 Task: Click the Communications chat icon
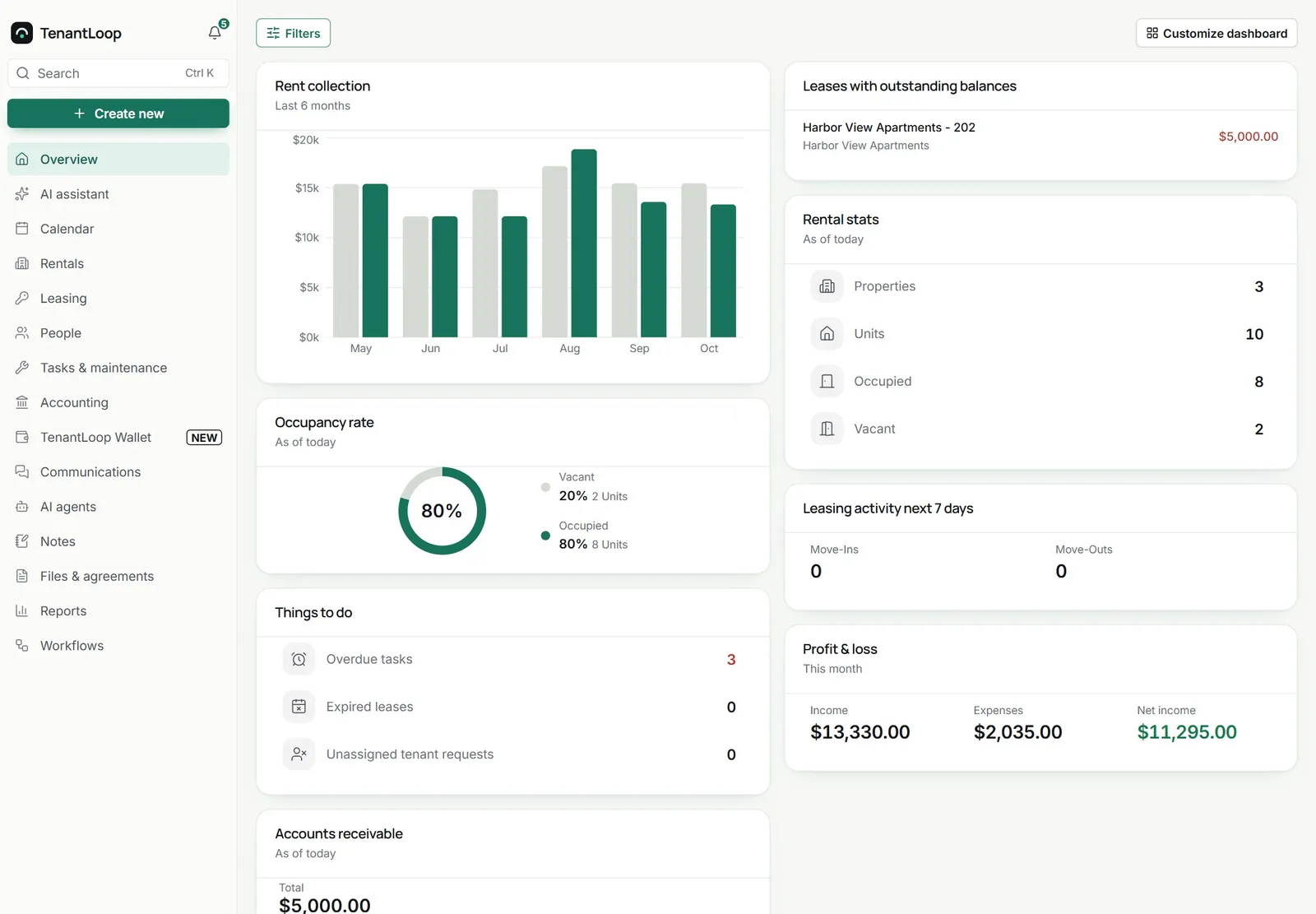22,471
